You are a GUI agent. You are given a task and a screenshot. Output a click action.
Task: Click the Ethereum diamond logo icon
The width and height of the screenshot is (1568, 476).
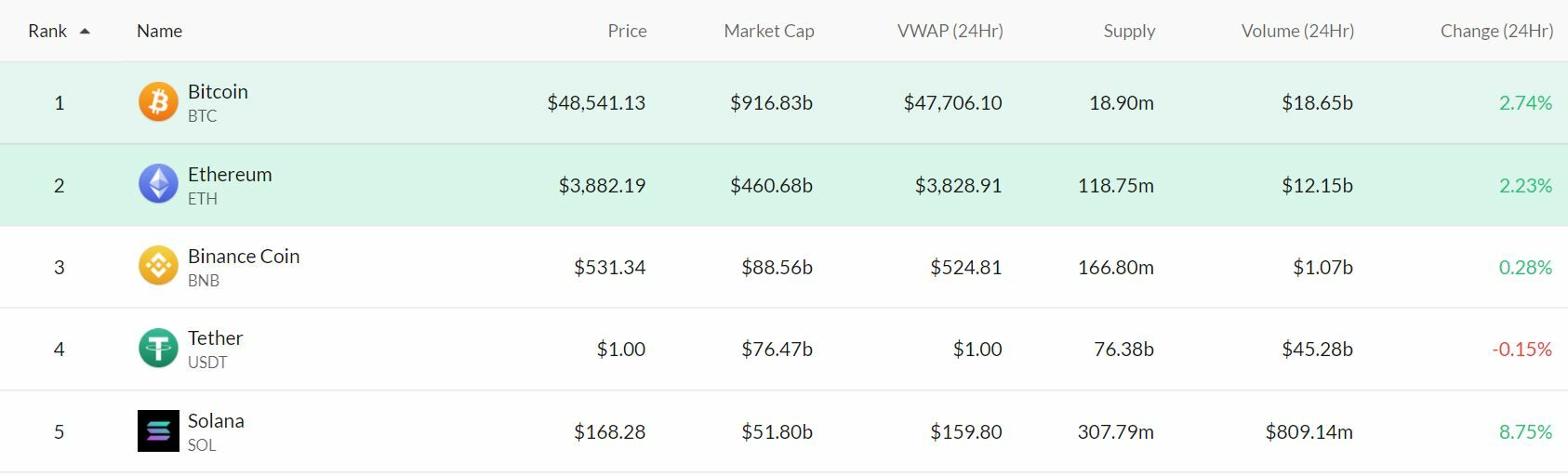coord(158,184)
